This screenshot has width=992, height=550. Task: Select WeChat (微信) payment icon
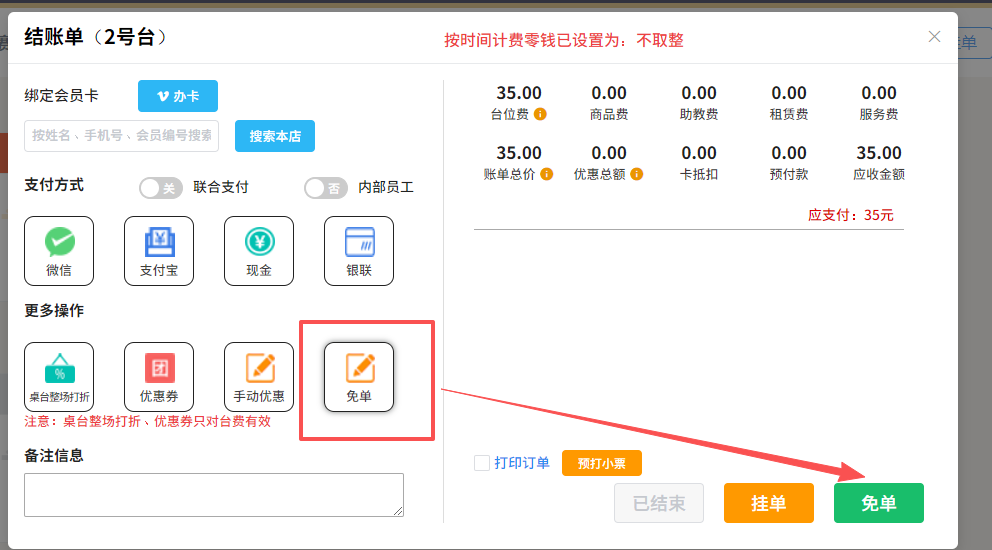click(x=59, y=251)
